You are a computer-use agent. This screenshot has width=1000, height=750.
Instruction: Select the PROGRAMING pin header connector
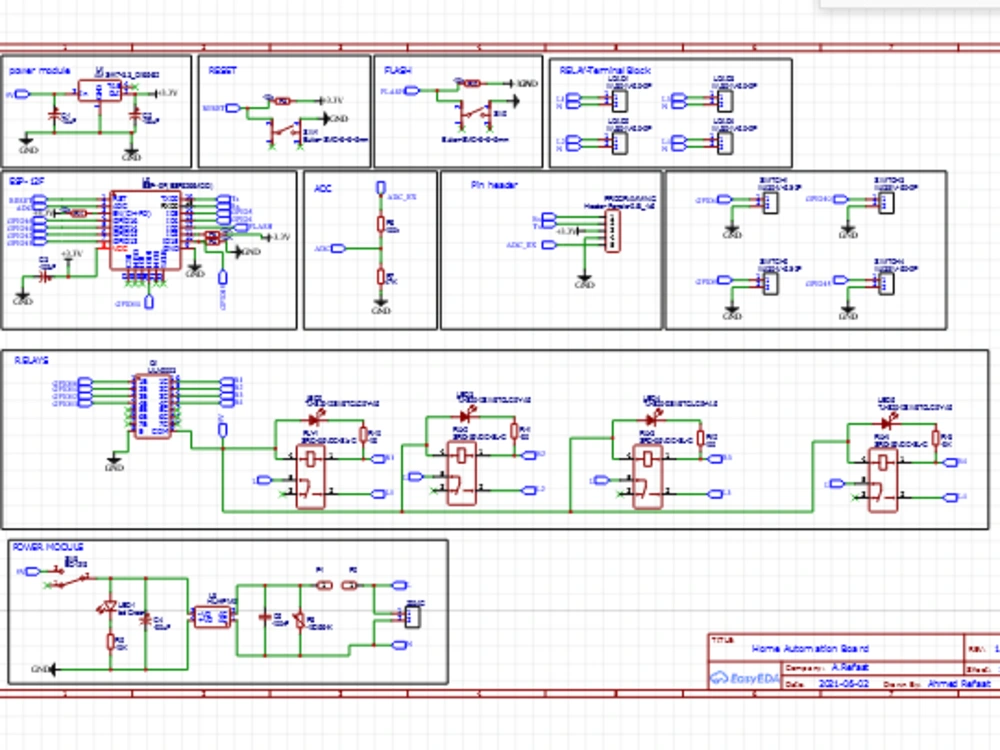point(613,230)
